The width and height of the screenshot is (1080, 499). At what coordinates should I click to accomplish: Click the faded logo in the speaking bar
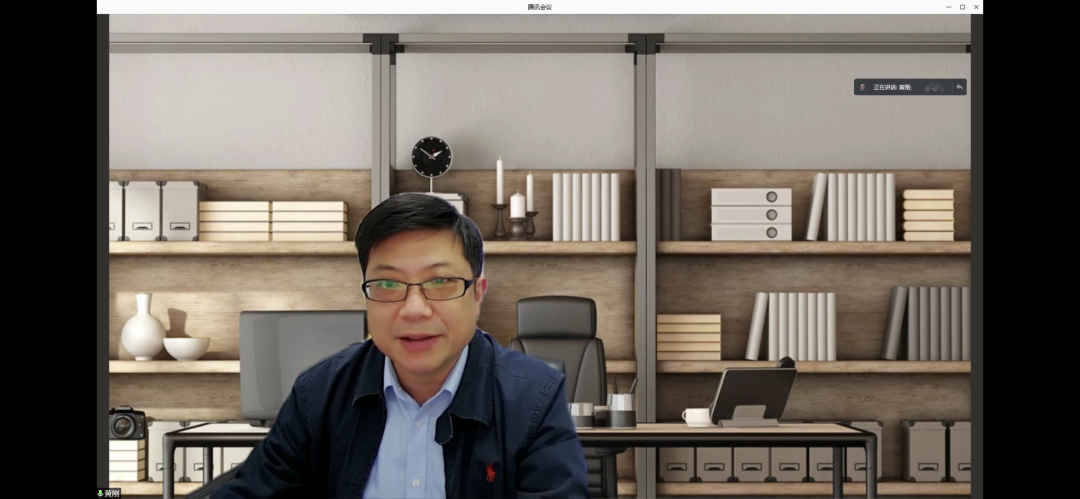pos(934,87)
